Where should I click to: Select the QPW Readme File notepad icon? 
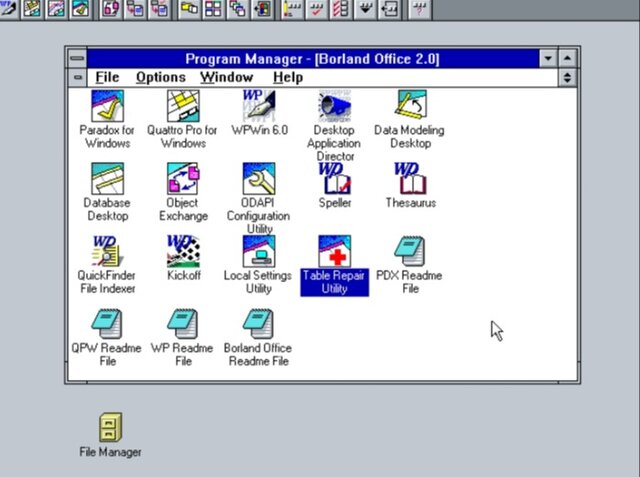coord(107,324)
